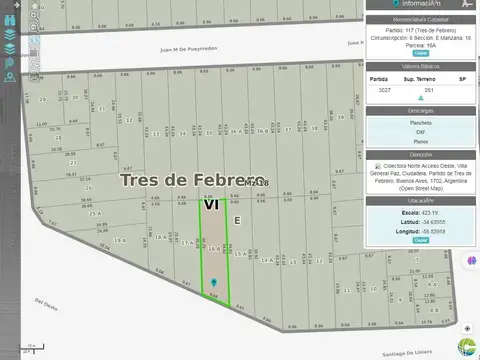Viewport: 480px width, 360px height.
Task: Download the DXF file
Action: (x=421, y=132)
